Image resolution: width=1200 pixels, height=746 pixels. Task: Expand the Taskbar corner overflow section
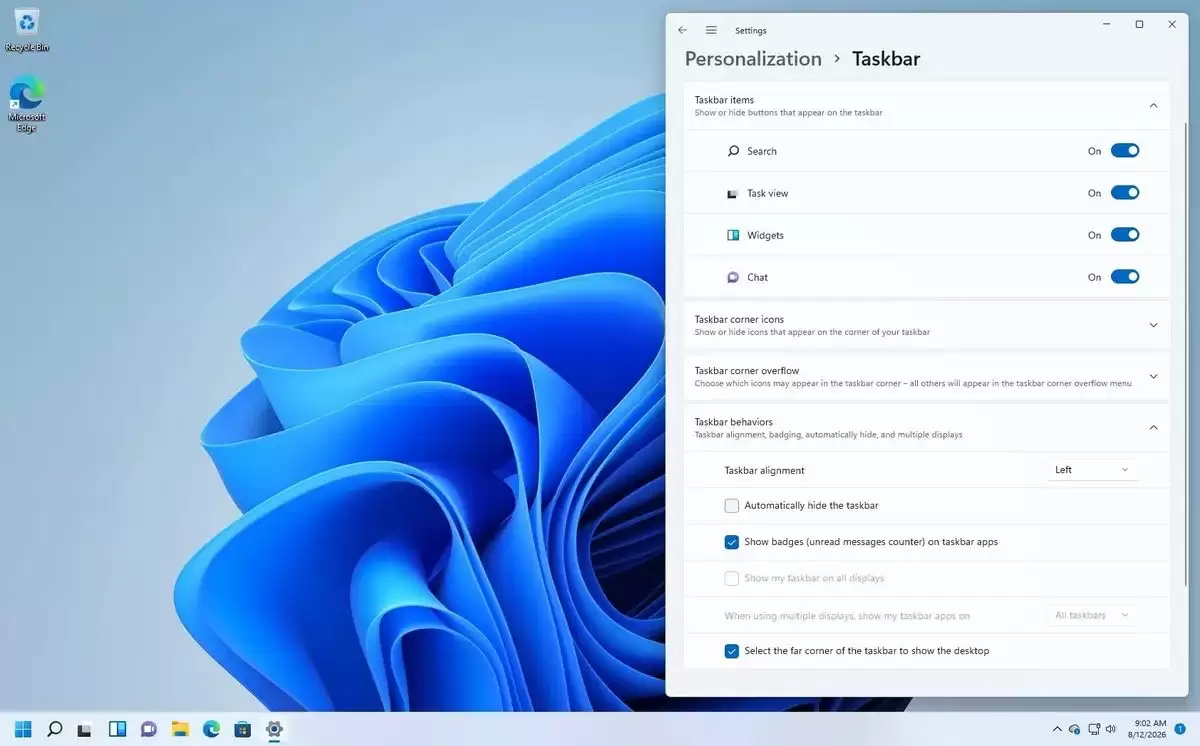click(1153, 376)
